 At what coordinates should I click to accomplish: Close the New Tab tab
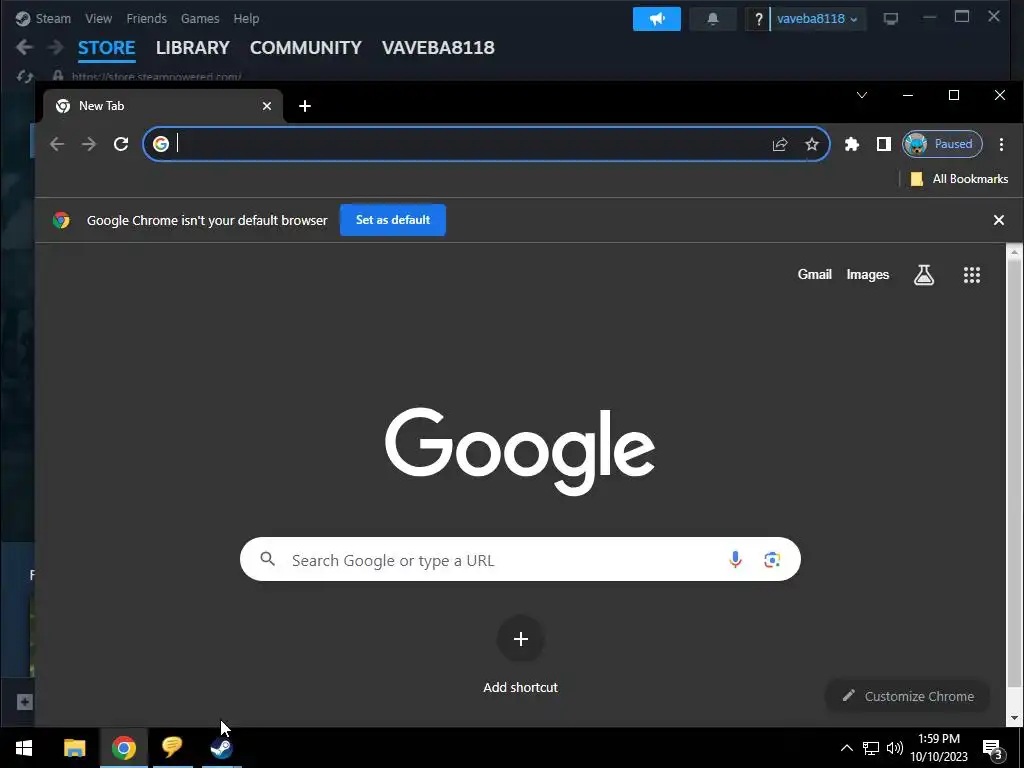pyautogui.click(x=266, y=106)
